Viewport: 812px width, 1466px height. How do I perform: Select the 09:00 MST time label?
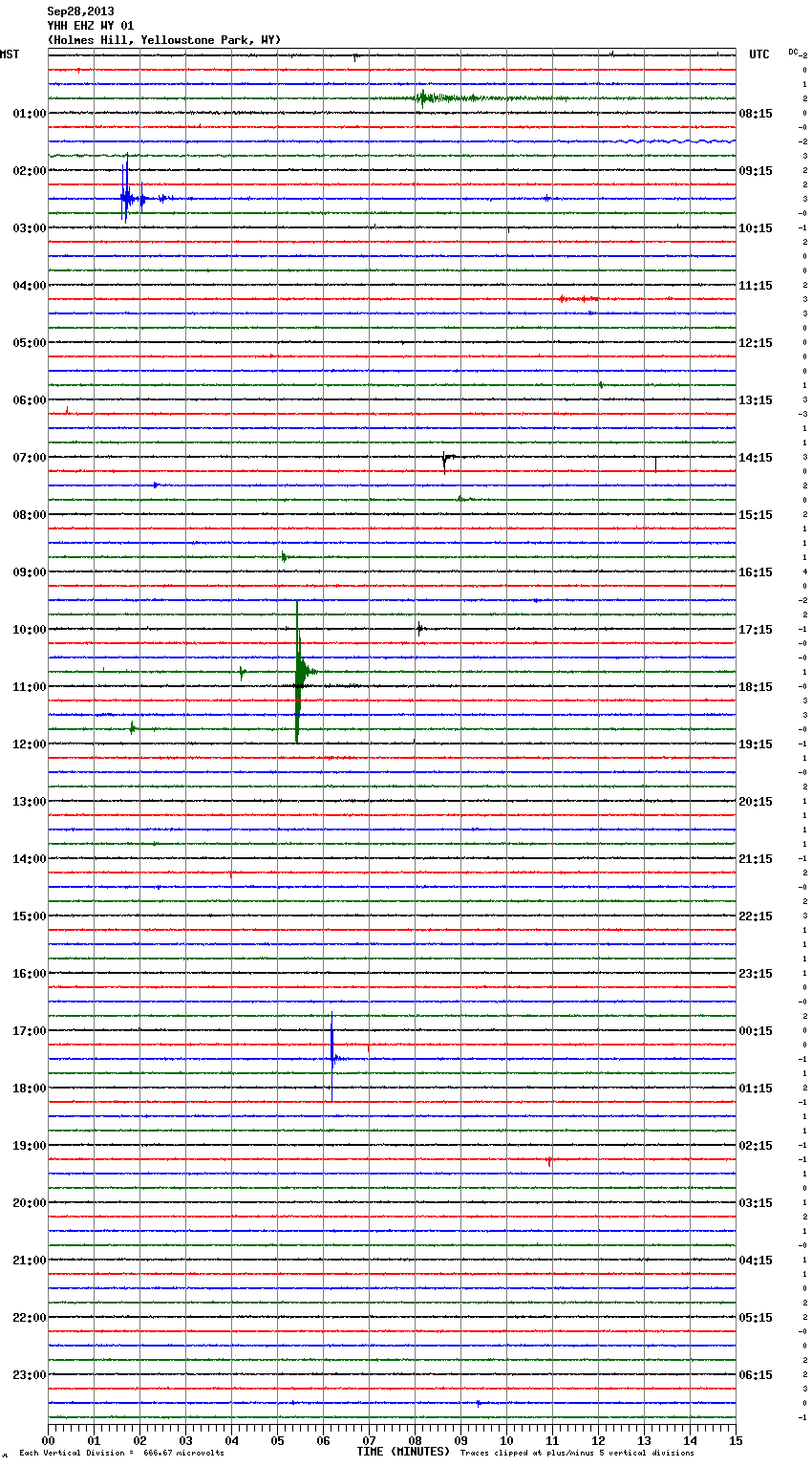tap(29, 572)
